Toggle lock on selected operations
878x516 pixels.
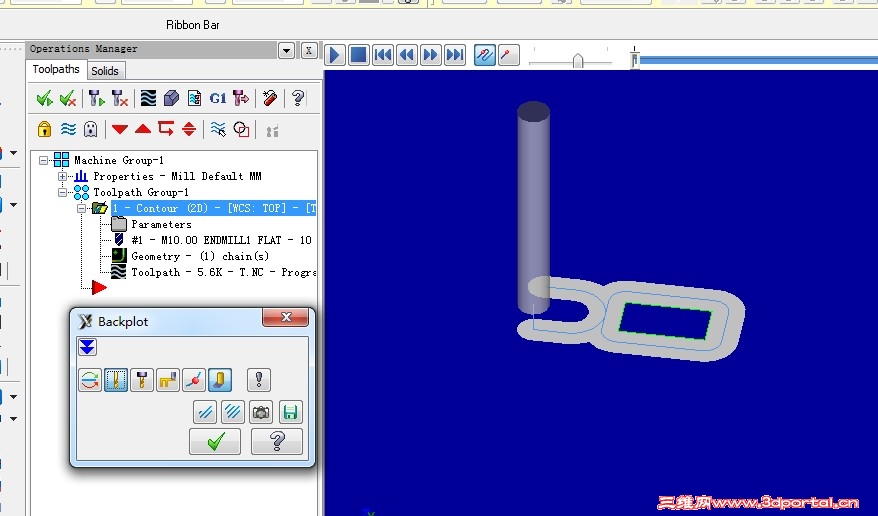tap(44, 129)
